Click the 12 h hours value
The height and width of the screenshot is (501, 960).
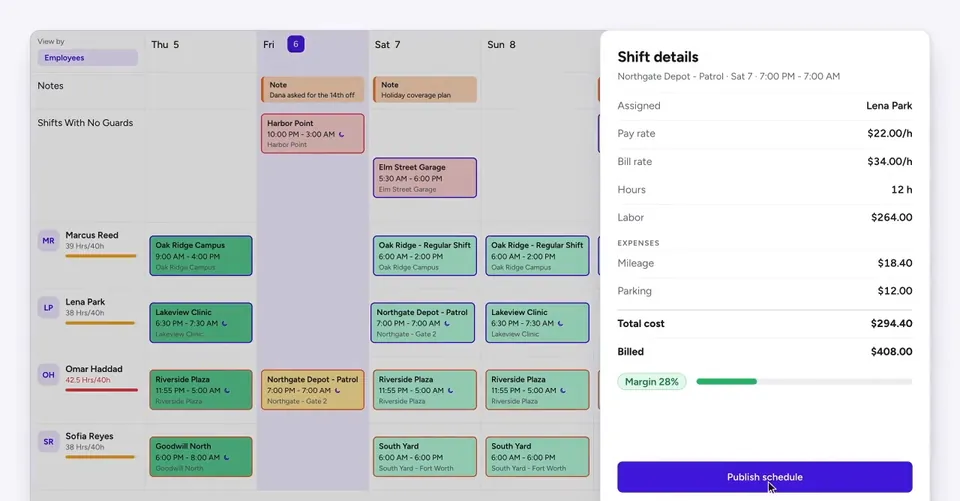902,190
